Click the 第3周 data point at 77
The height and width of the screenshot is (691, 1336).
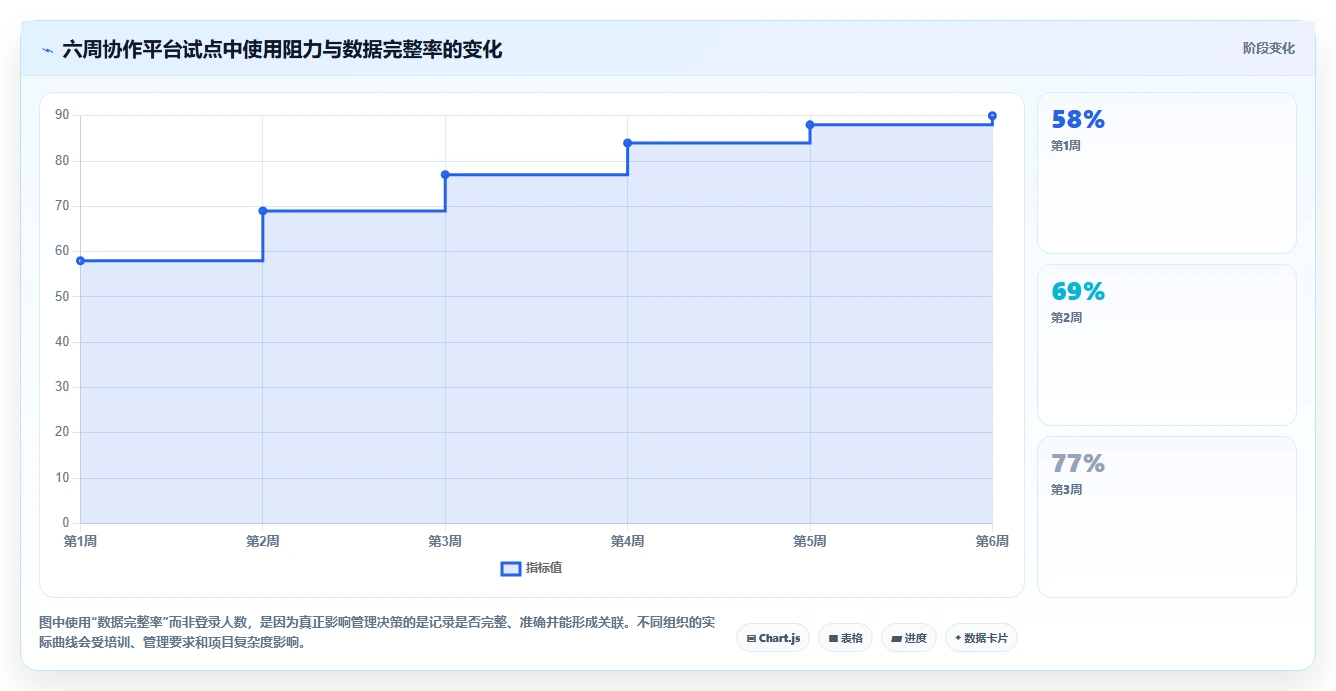pyautogui.click(x=445, y=175)
